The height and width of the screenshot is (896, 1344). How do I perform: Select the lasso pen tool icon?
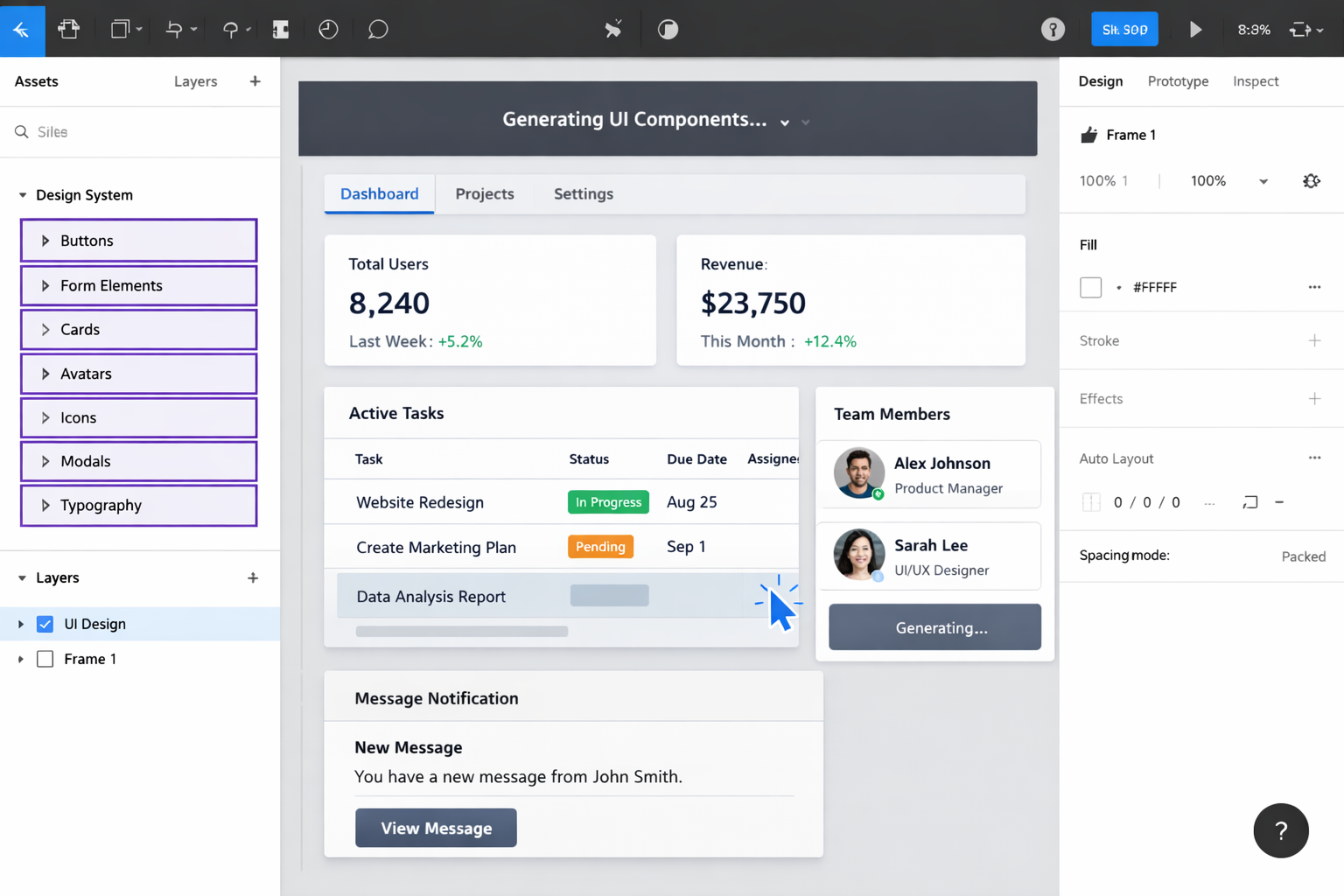coord(230,30)
